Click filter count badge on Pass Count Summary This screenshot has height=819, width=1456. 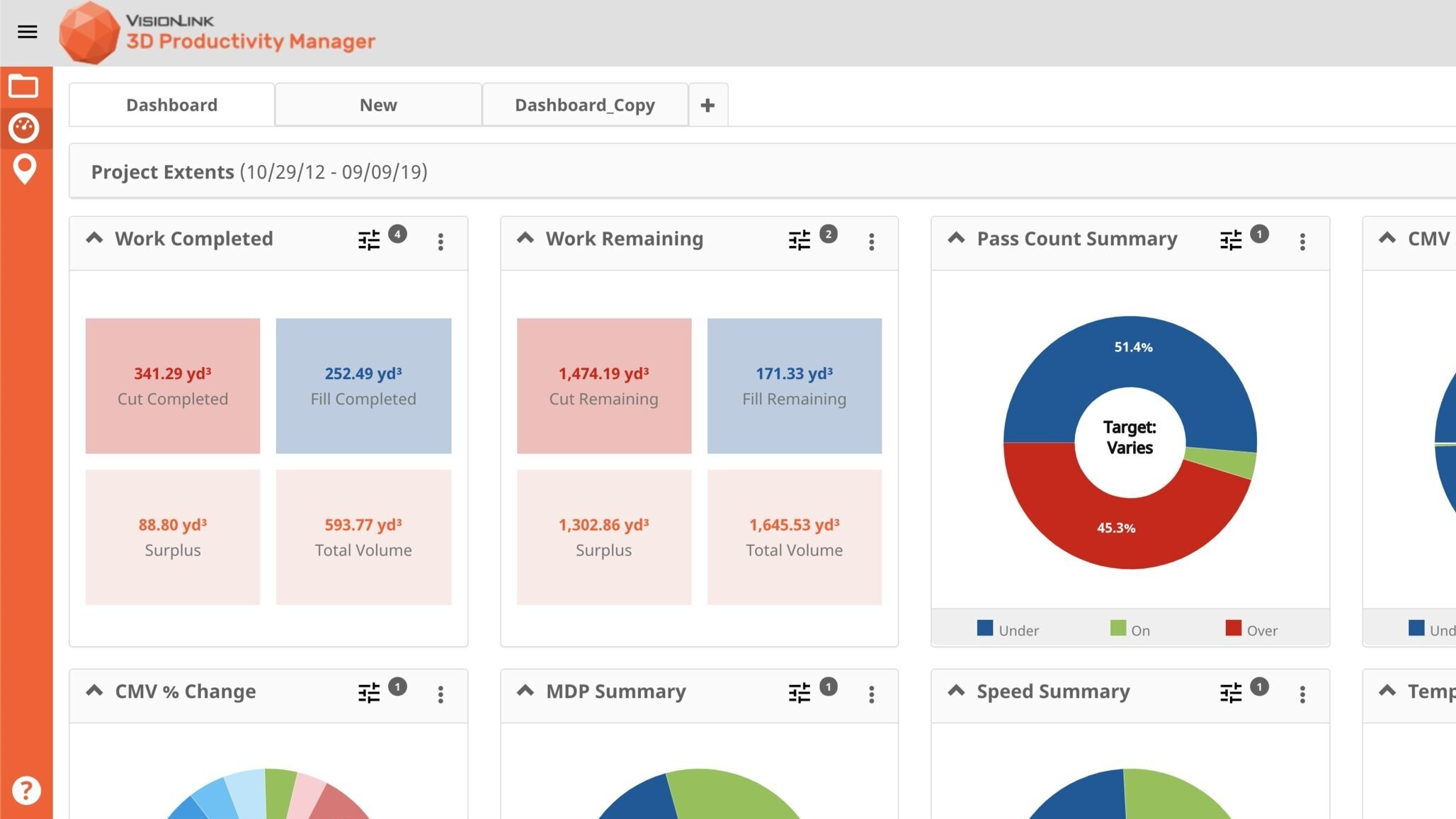click(x=1259, y=234)
